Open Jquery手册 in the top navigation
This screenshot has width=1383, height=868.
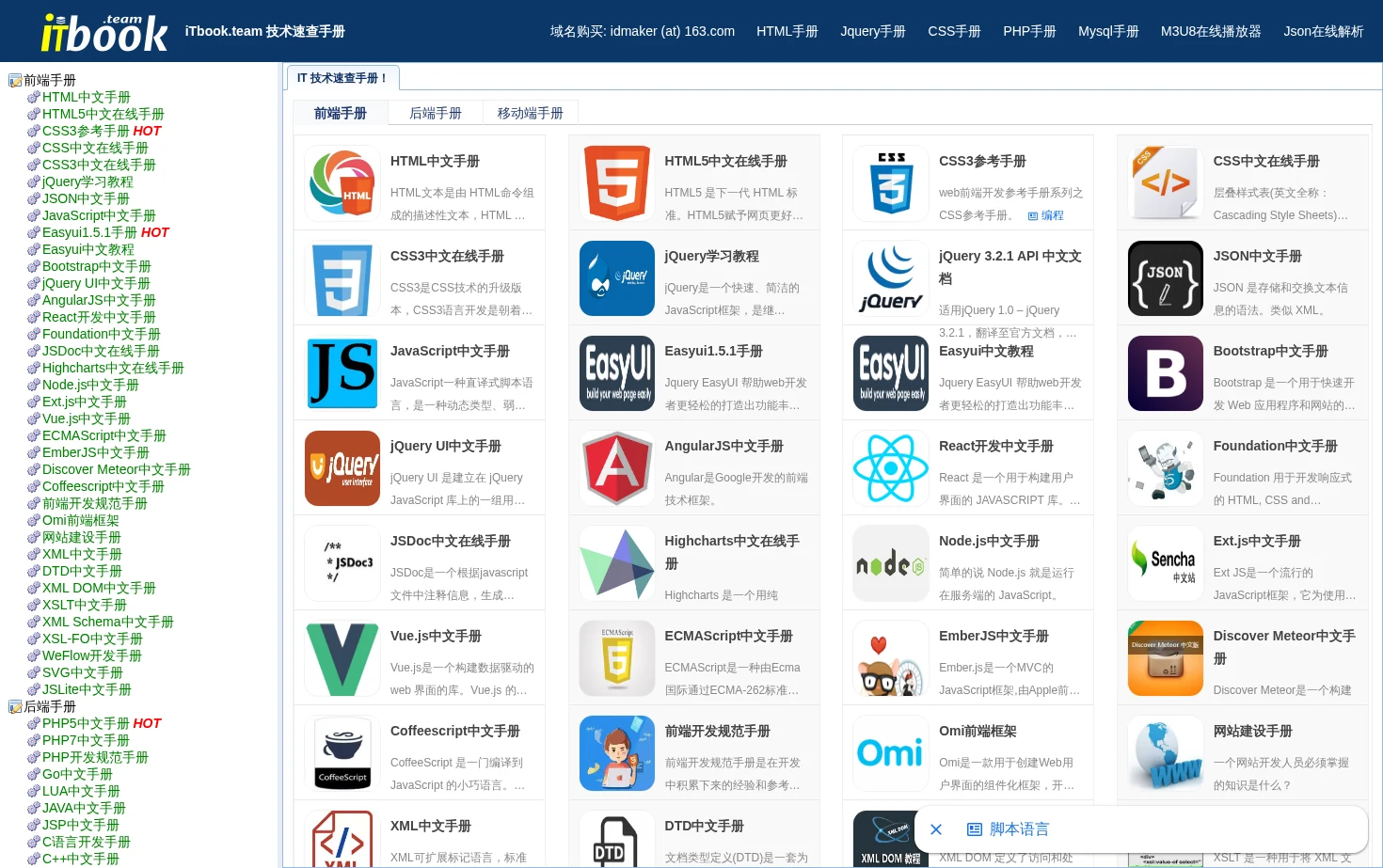[x=873, y=32]
